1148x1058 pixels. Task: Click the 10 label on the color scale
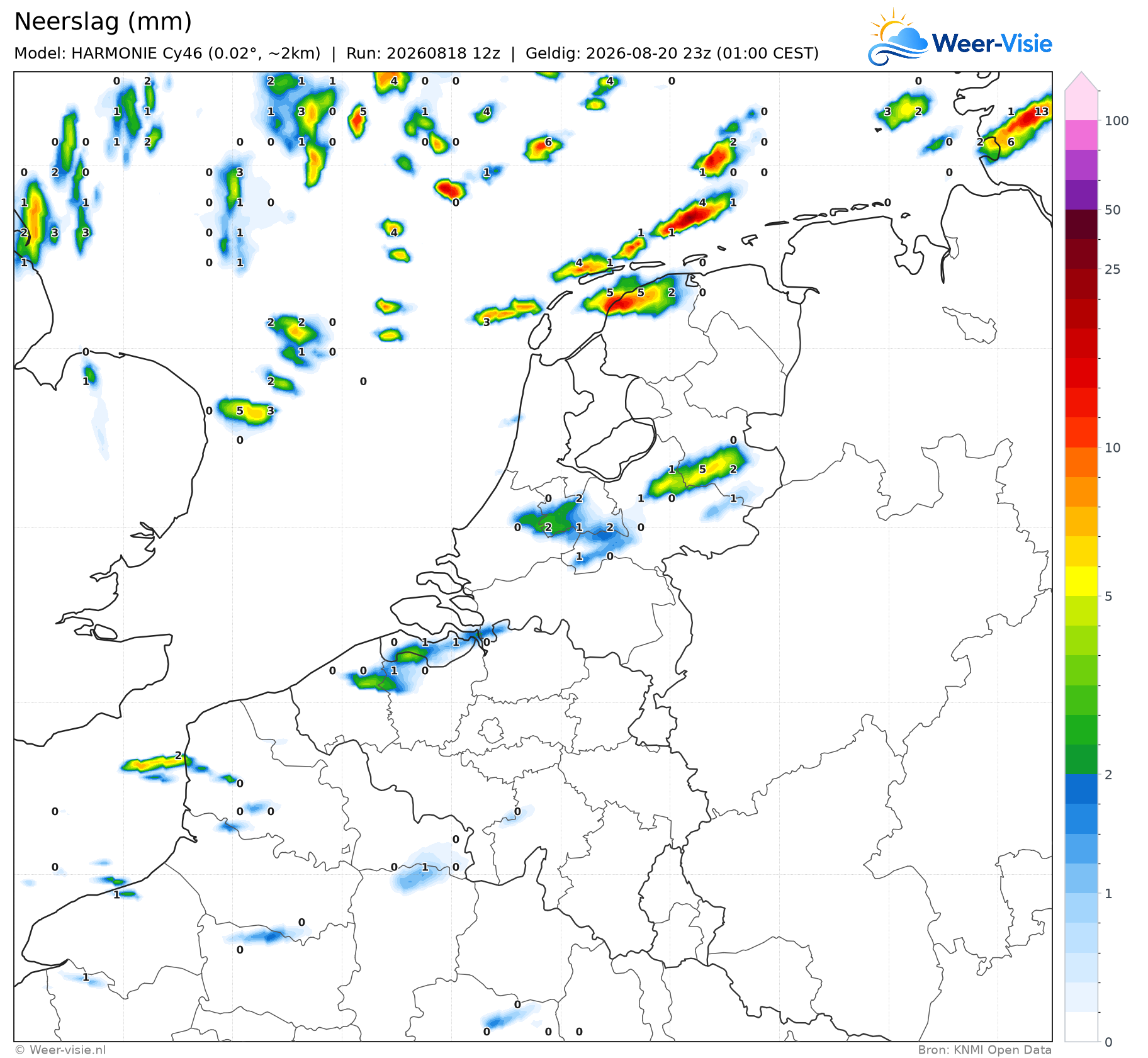coord(1113,447)
